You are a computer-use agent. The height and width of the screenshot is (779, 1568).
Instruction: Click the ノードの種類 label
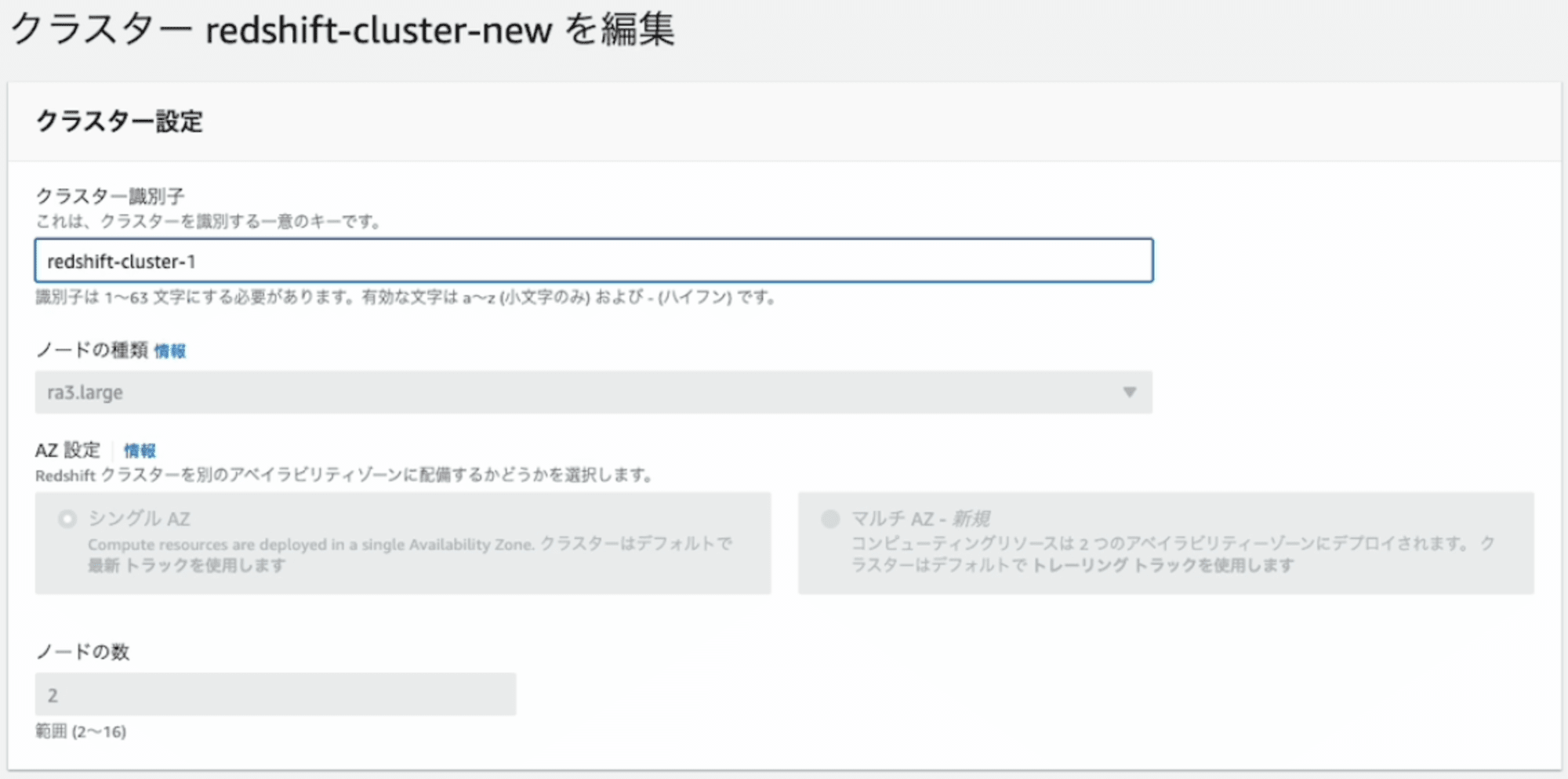(x=92, y=350)
